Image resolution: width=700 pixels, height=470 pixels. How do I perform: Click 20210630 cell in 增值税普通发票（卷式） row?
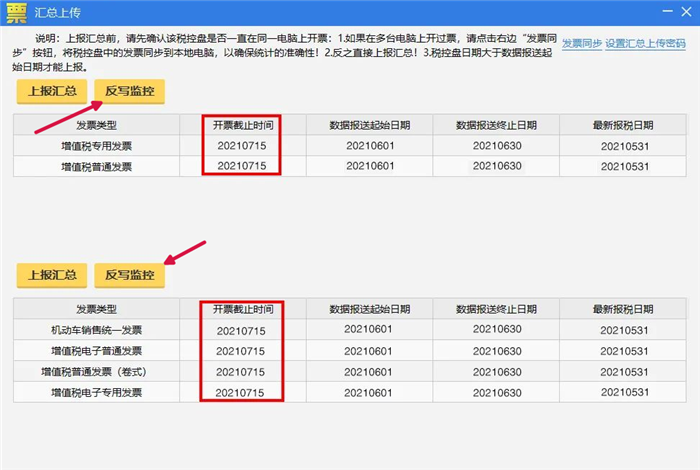[x=497, y=372]
